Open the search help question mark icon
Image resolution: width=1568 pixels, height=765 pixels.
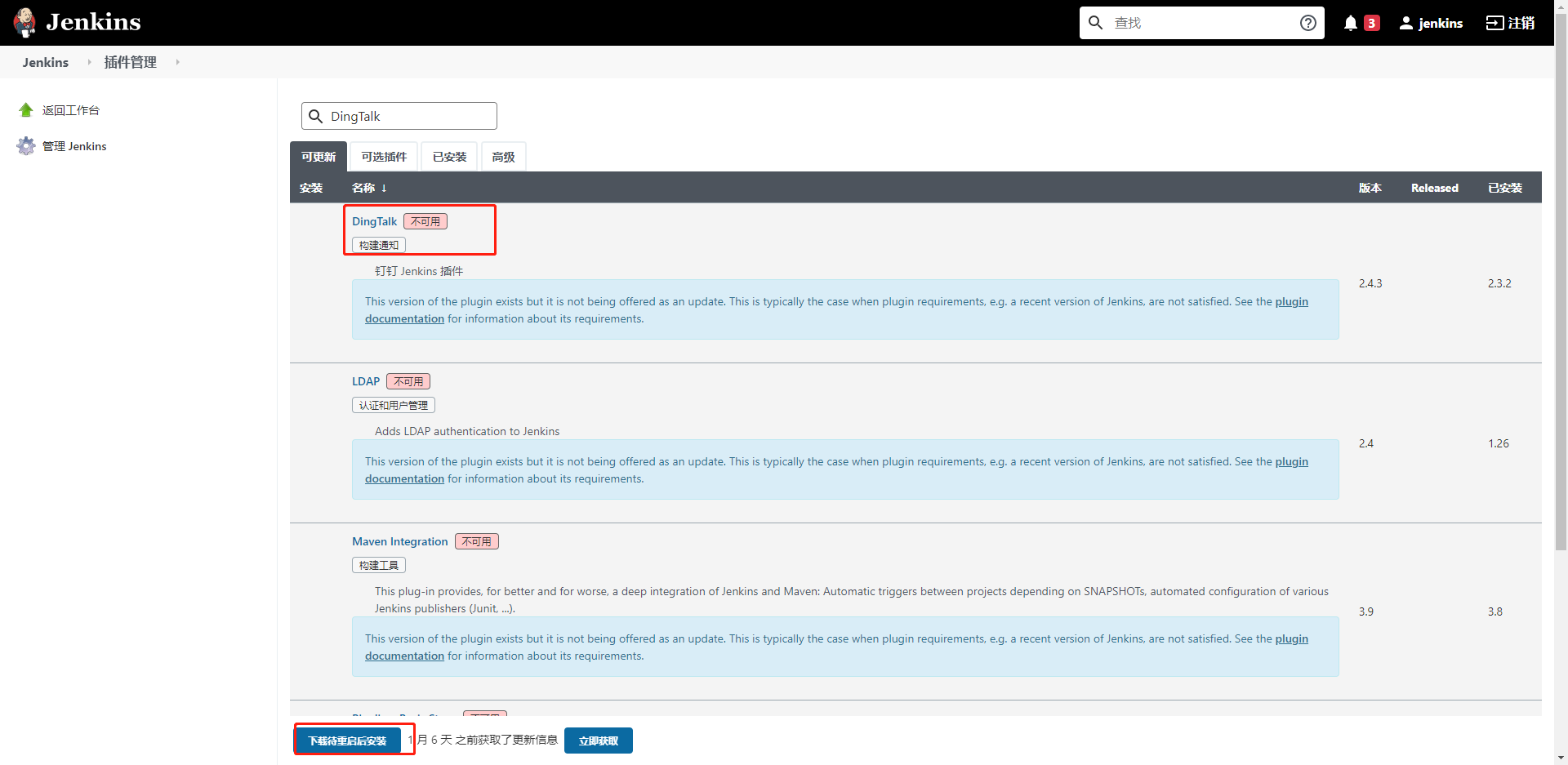tap(1308, 23)
